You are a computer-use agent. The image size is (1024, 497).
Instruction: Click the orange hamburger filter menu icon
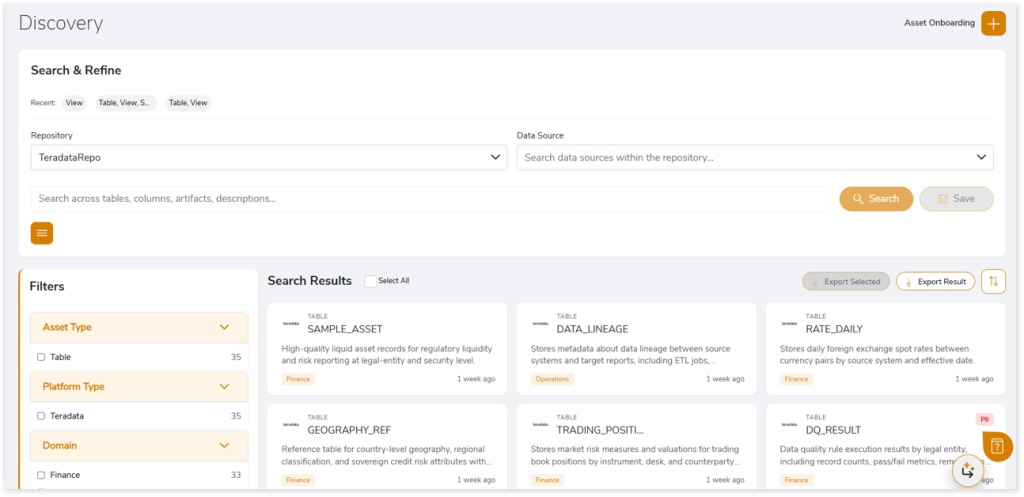42,233
